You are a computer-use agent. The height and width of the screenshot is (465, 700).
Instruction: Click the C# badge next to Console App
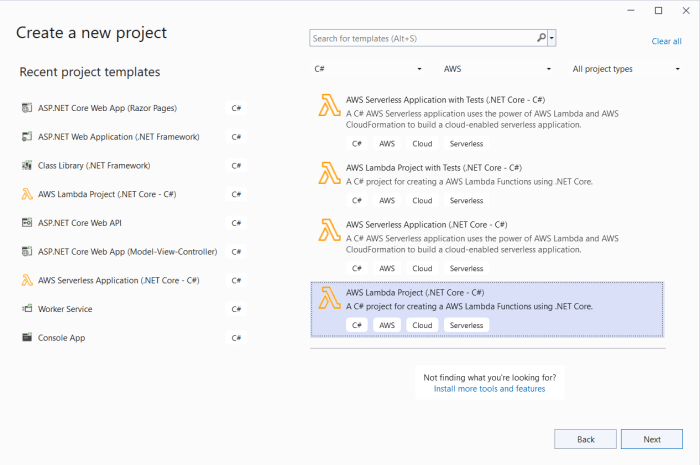tap(236, 338)
